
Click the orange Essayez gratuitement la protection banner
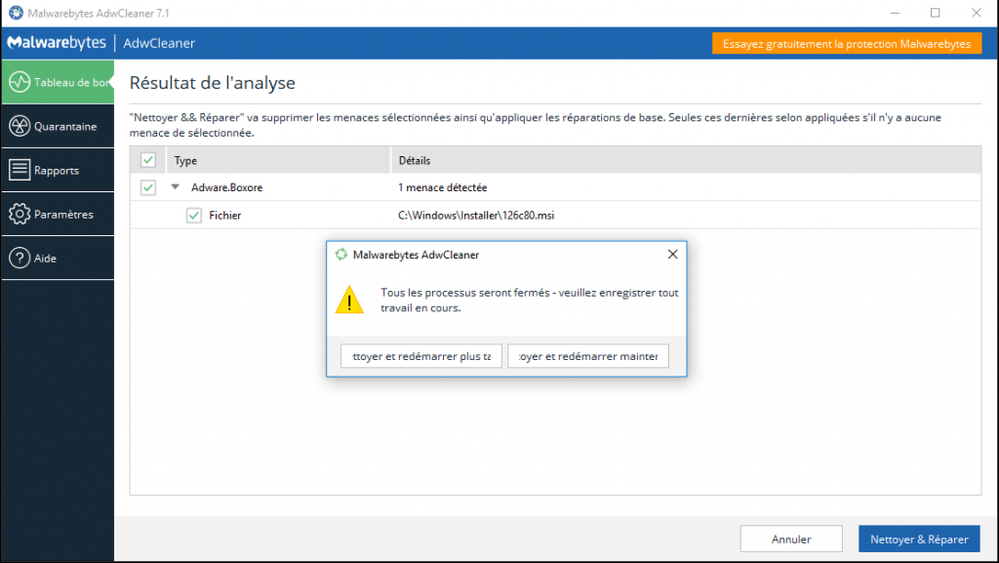(847, 44)
